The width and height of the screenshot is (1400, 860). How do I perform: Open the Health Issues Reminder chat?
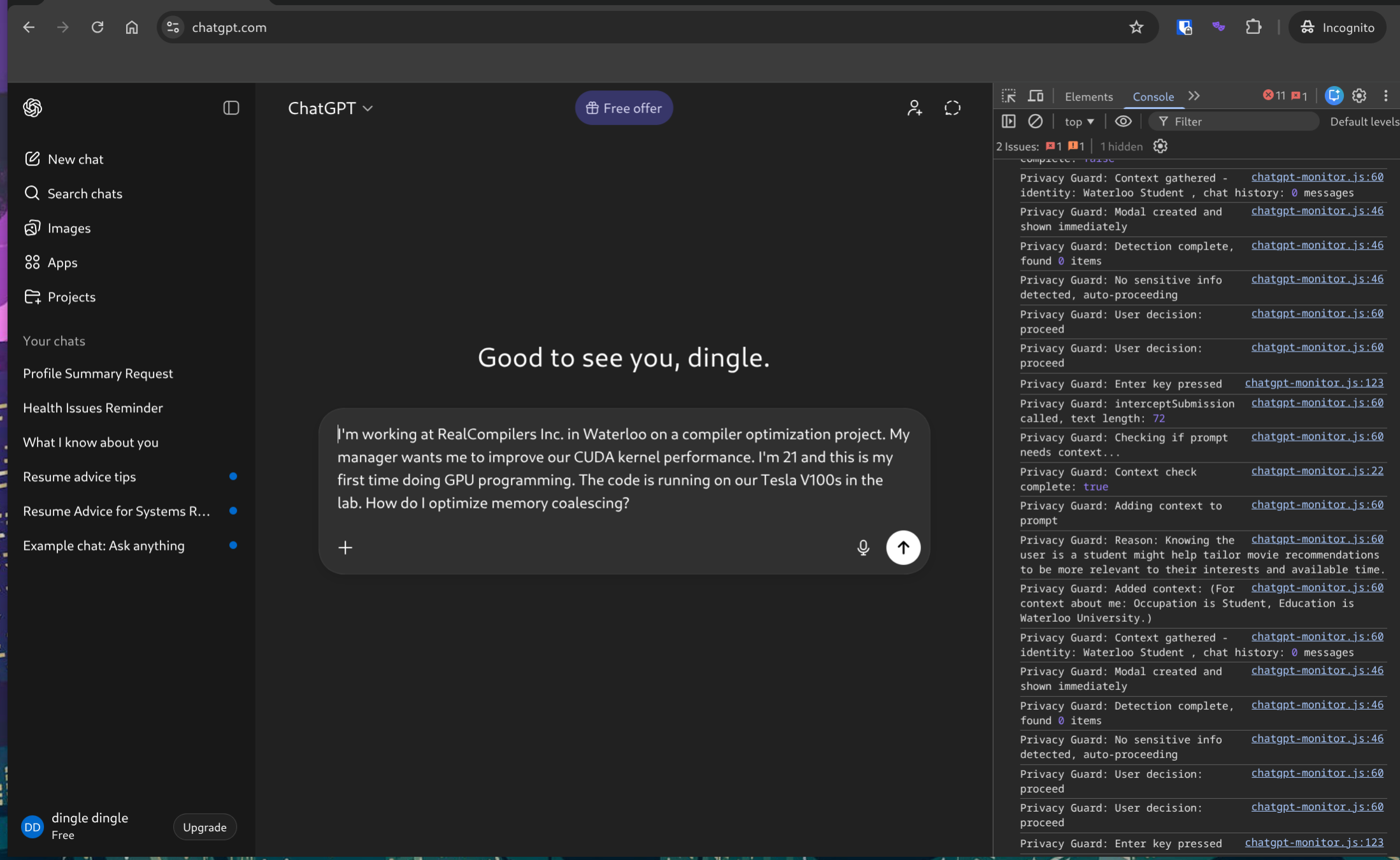93,408
